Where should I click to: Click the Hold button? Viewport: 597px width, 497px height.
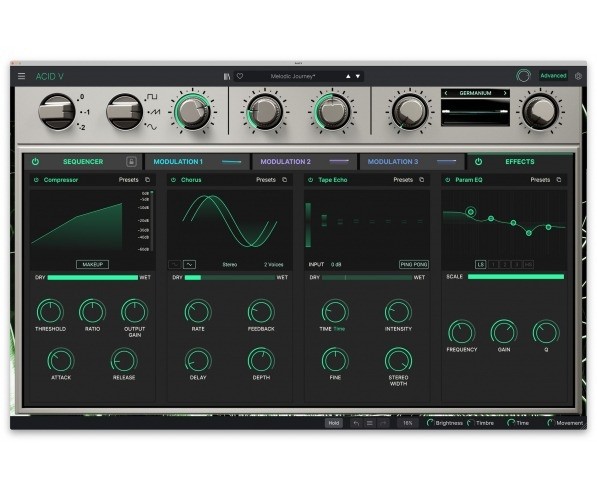pyautogui.click(x=334, y=423)
